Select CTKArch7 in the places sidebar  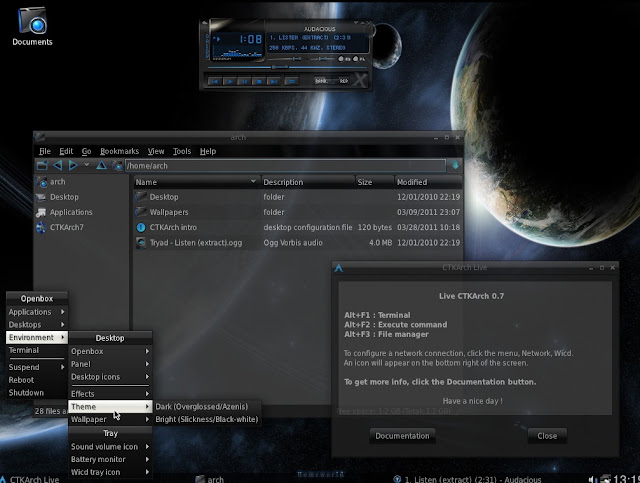81,227
